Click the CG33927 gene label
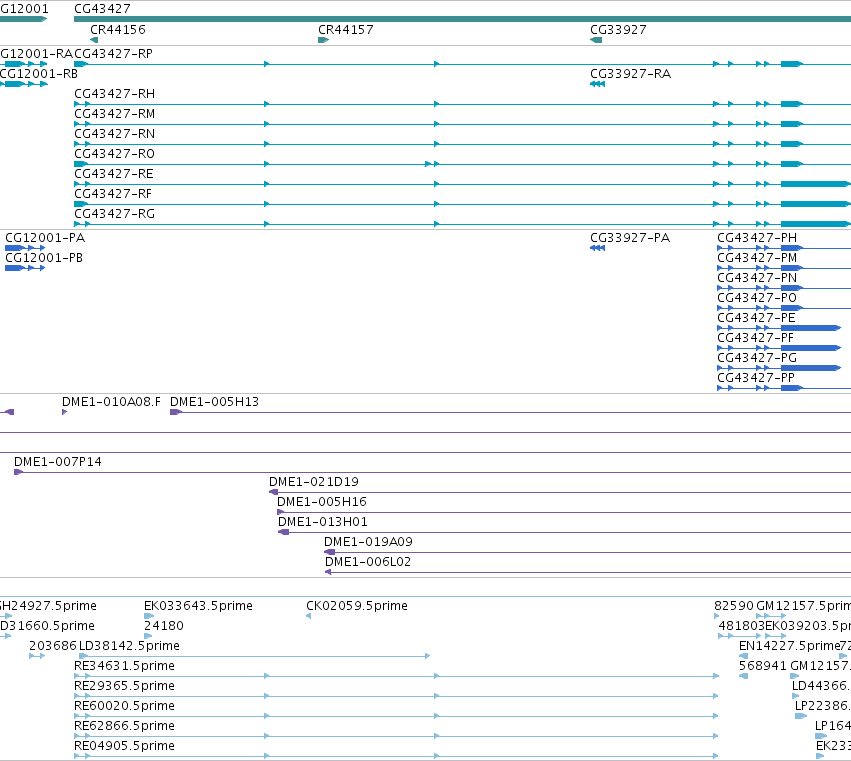 pyautogui.click(x=618, y=30)
